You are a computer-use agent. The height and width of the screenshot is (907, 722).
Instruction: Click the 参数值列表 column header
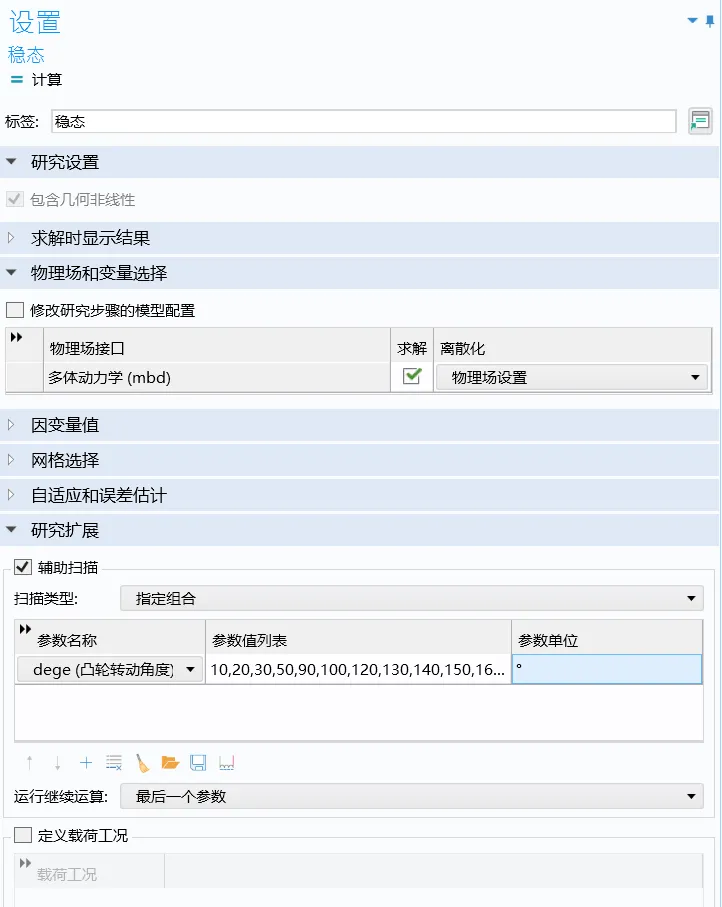358,637
